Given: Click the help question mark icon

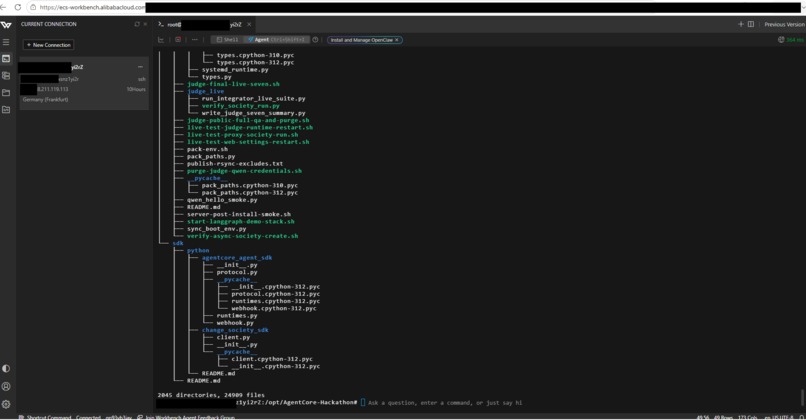Looking at the screenshot, I should tap(315, 40).
